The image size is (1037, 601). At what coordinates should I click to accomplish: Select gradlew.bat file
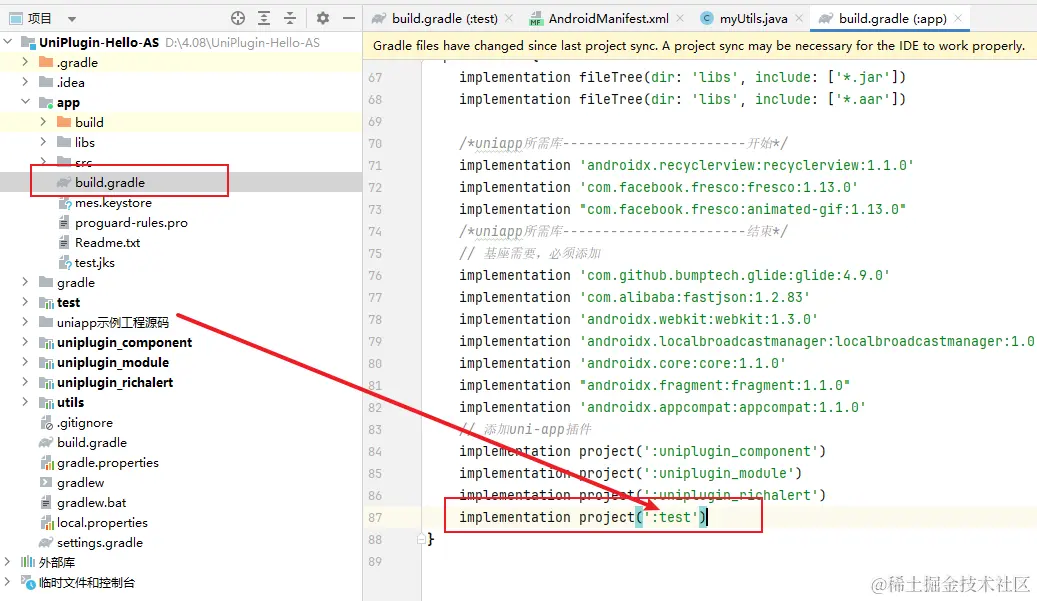point(91,502)
